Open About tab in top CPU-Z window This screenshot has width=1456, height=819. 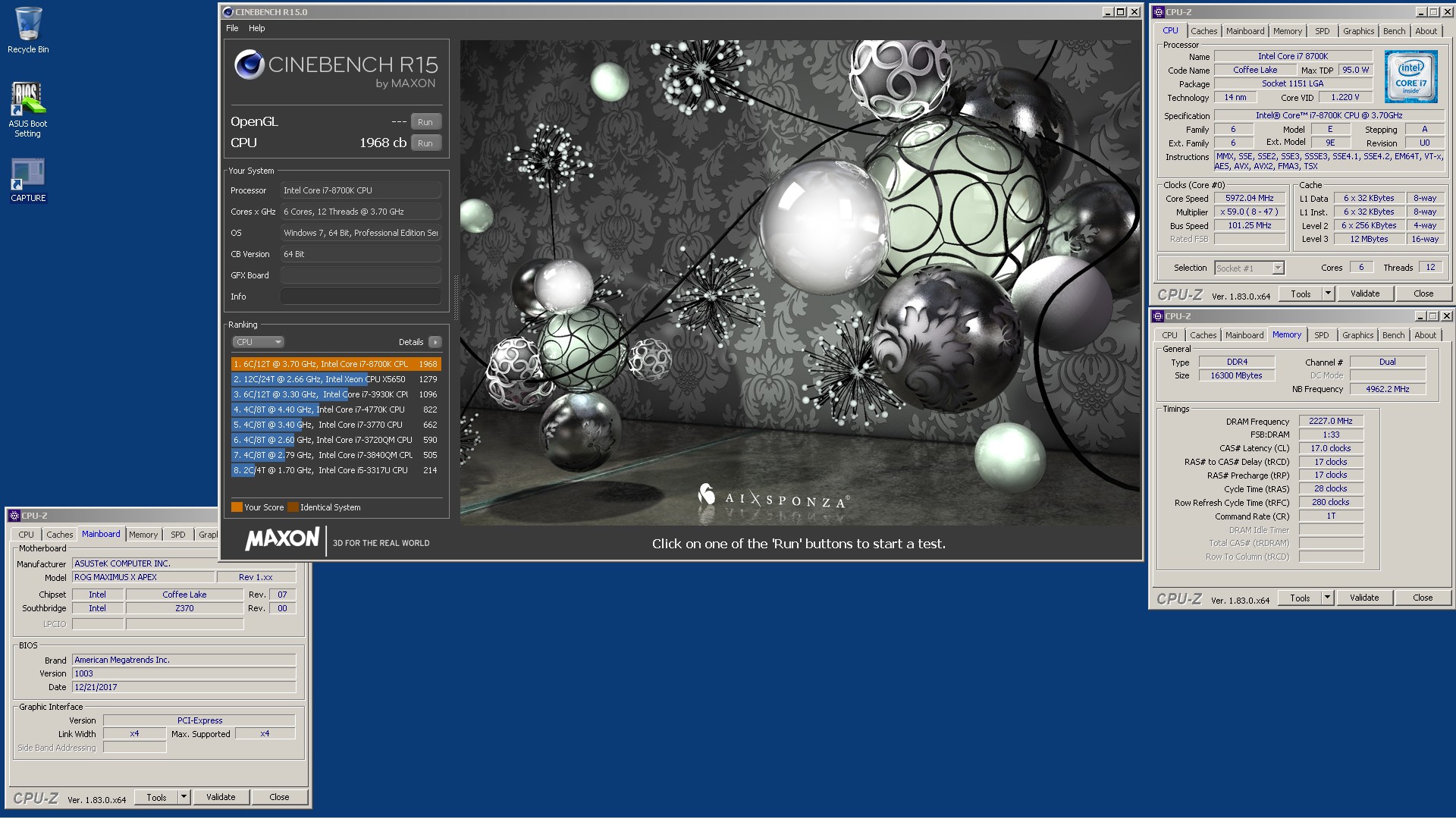click(x=1426, y=31)
